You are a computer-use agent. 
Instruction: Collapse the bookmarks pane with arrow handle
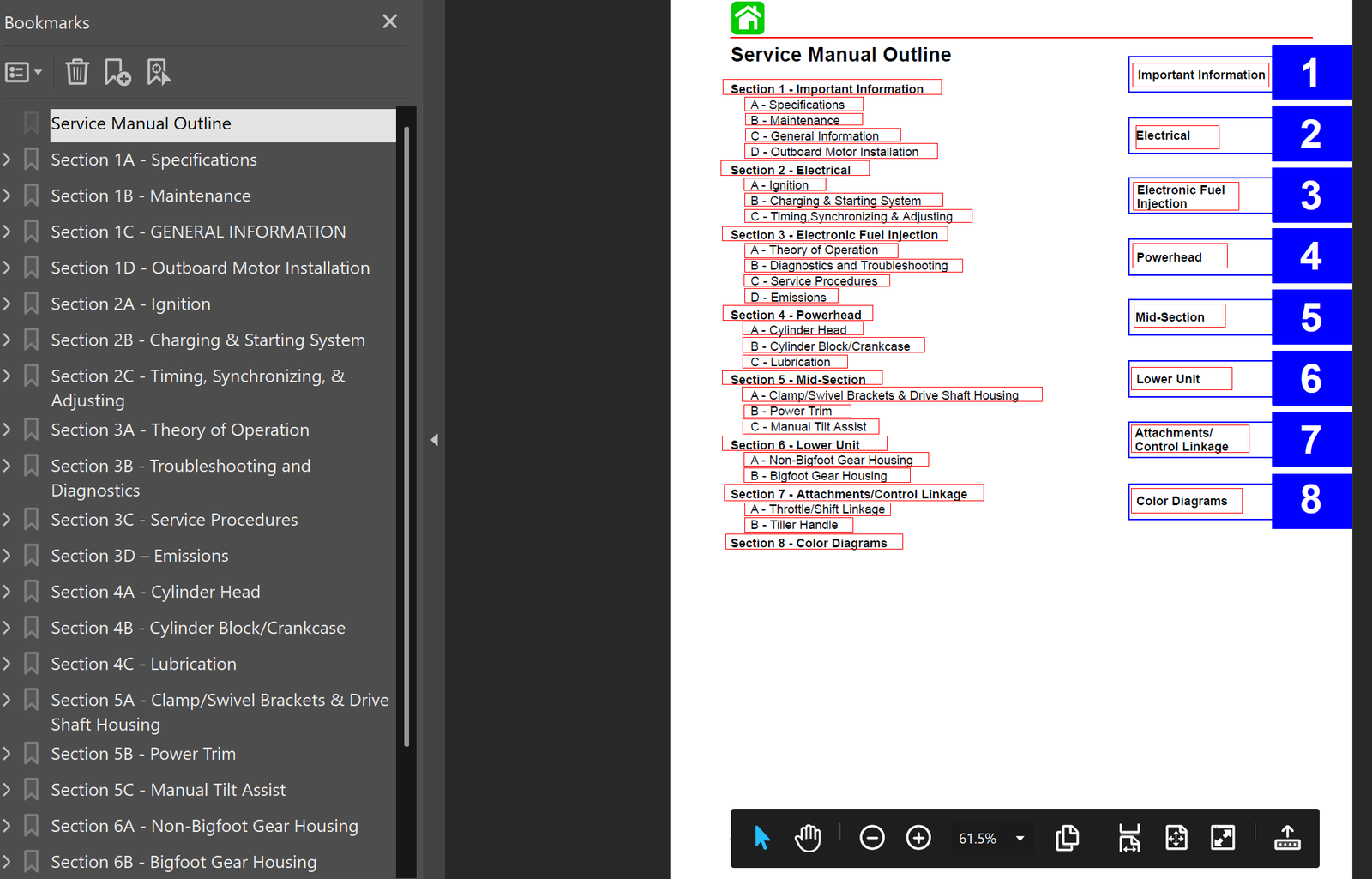coord(434,440)
